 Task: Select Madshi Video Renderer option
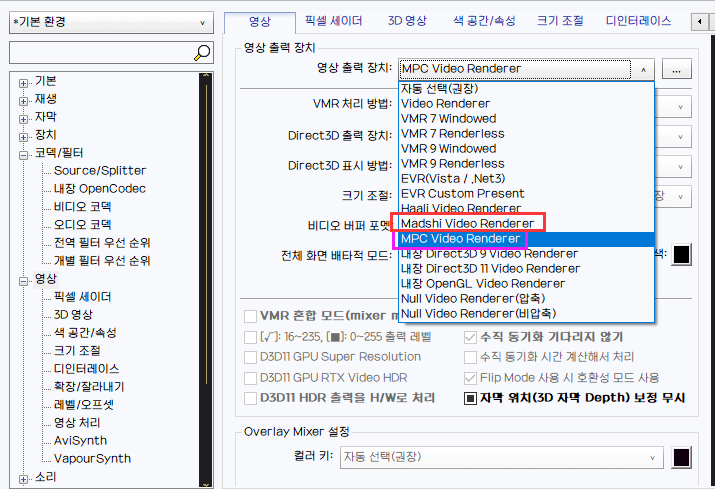(x=527, y=224)
